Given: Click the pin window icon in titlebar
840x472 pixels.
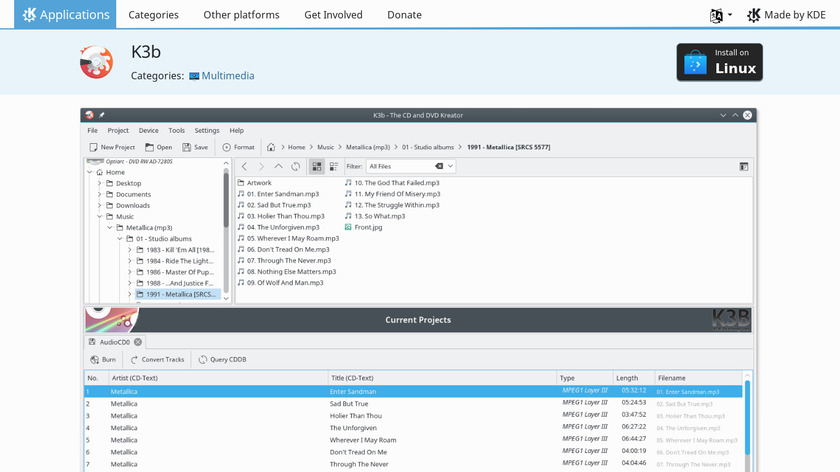Looking at the screenshot, I should [102, 115].
